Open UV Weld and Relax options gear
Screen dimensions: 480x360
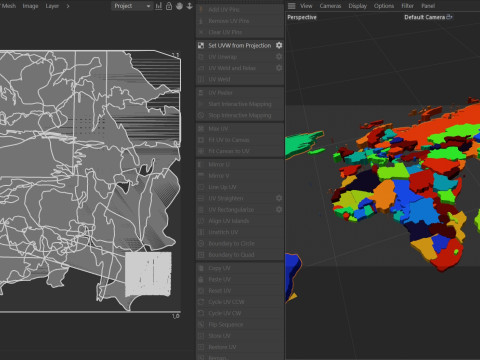click(279, 68)
